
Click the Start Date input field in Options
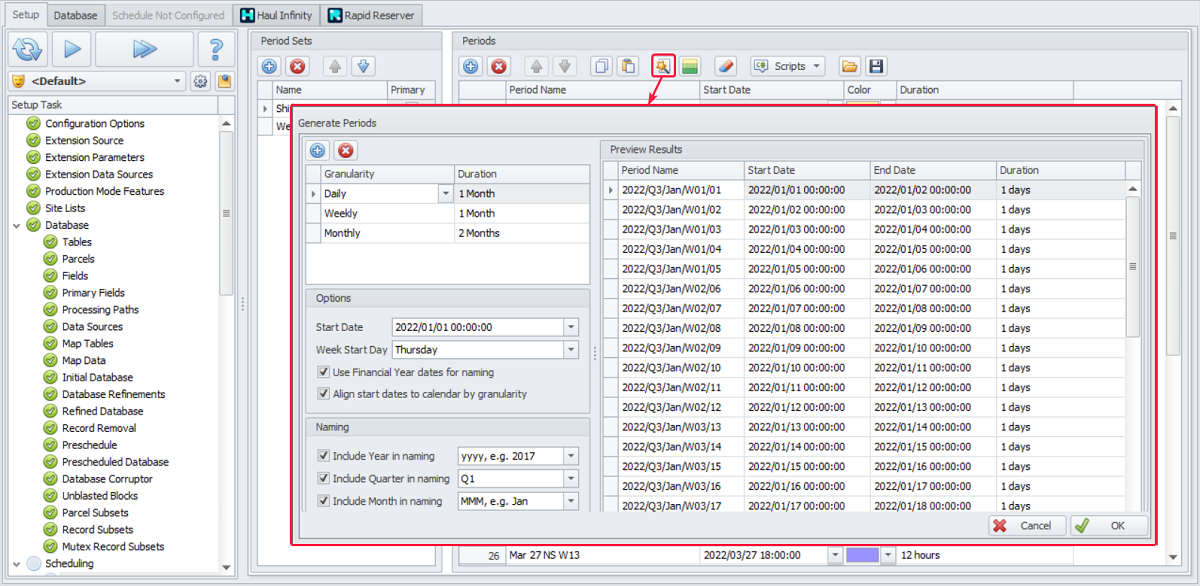(477, 327)
